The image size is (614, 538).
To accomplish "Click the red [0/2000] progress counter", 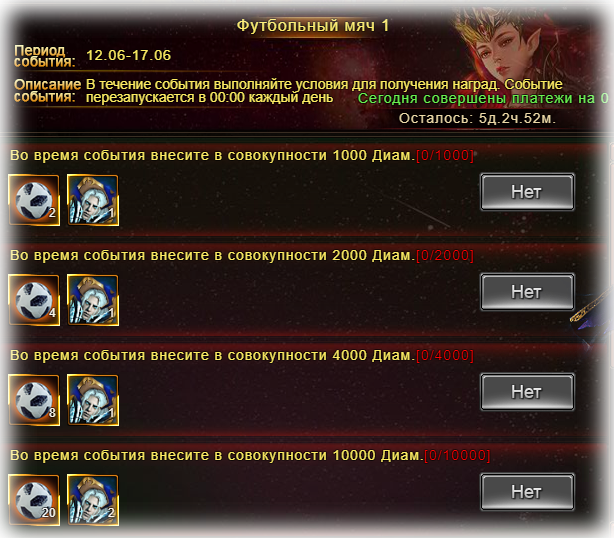I will (445, 255).
